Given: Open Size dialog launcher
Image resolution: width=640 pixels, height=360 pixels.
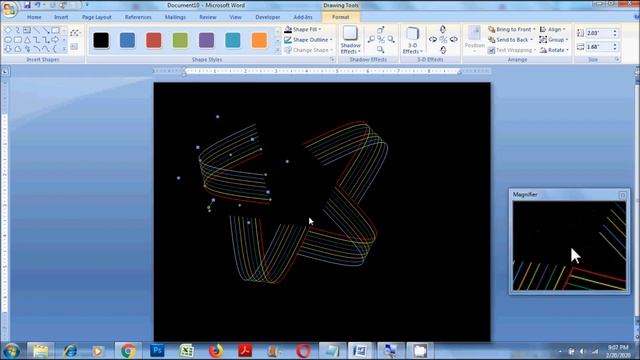Looking at the screenshot, I should [617, 60].
